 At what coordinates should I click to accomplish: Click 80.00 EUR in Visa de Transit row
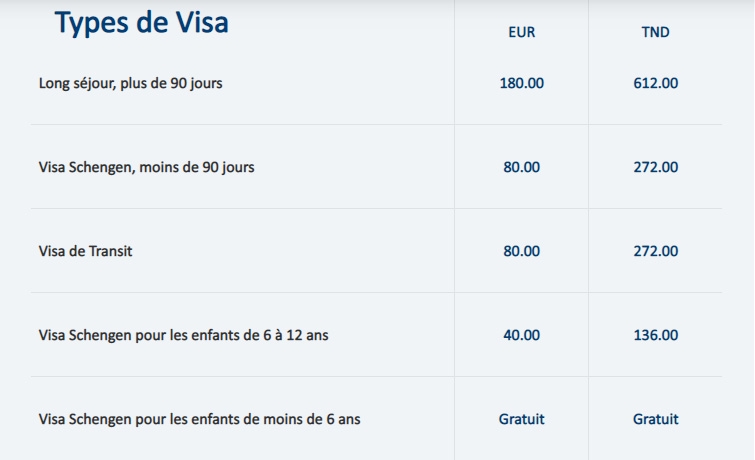click(x=521, y=251)
